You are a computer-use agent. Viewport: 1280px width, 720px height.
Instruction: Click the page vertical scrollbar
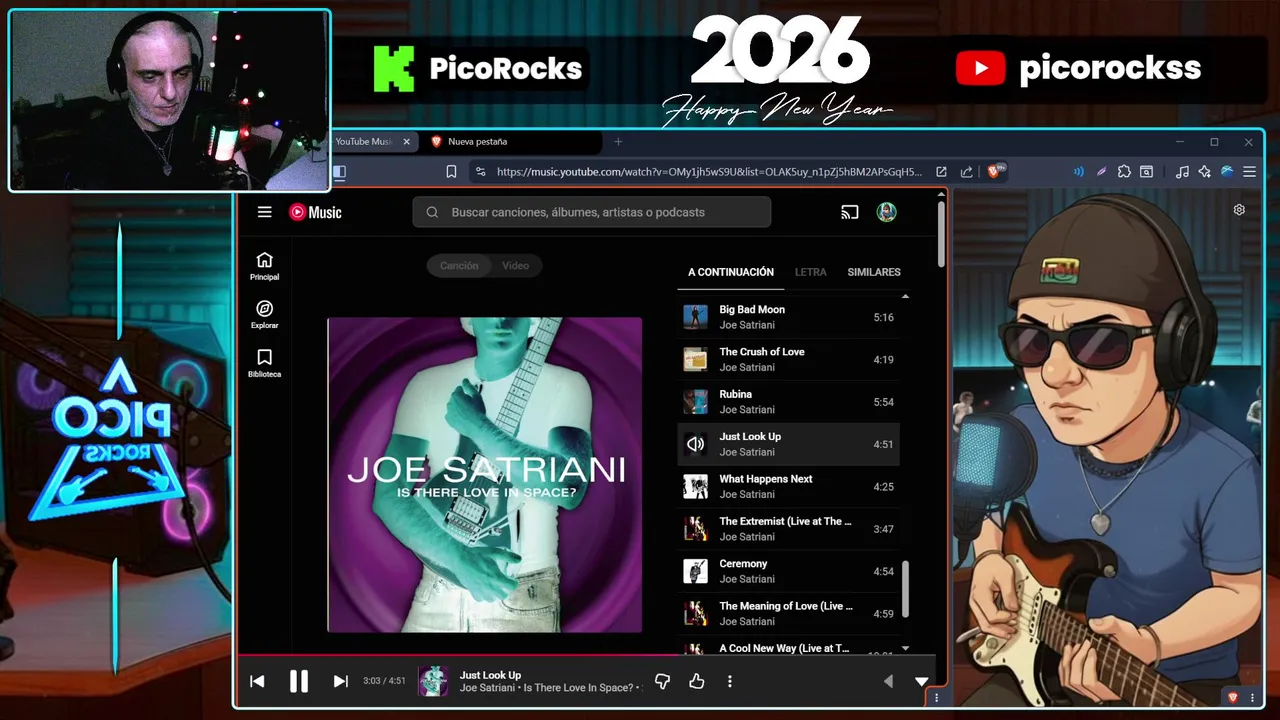(x=941, y=235)
